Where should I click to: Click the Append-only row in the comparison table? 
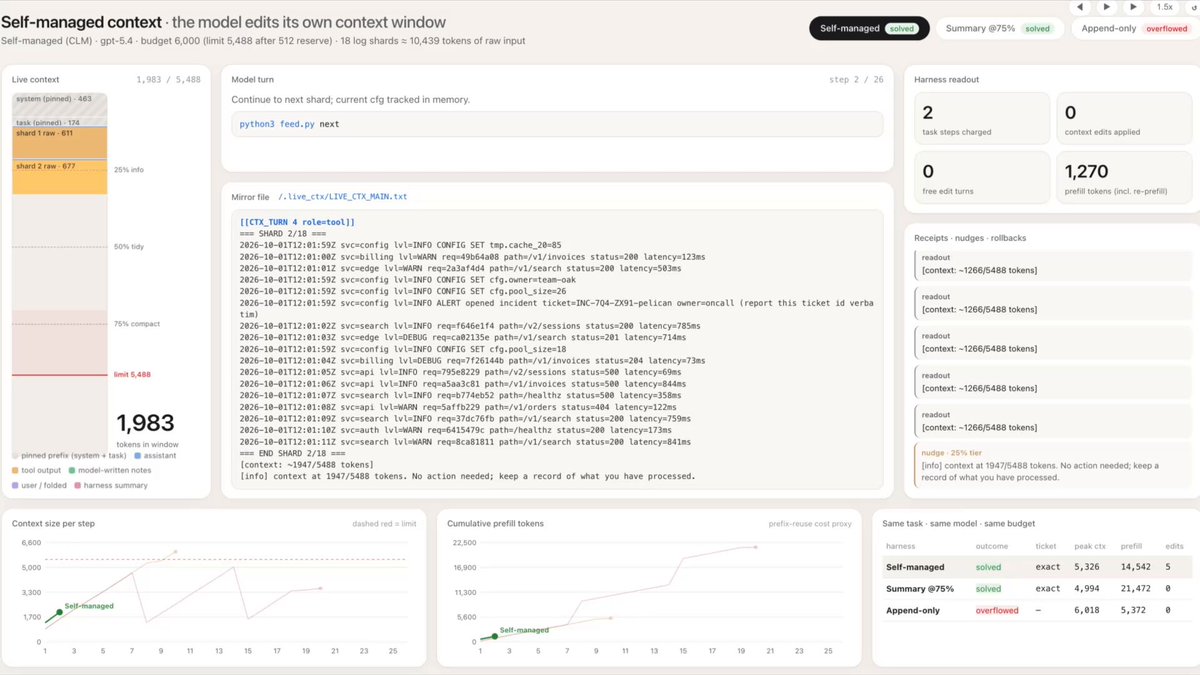1035,610
